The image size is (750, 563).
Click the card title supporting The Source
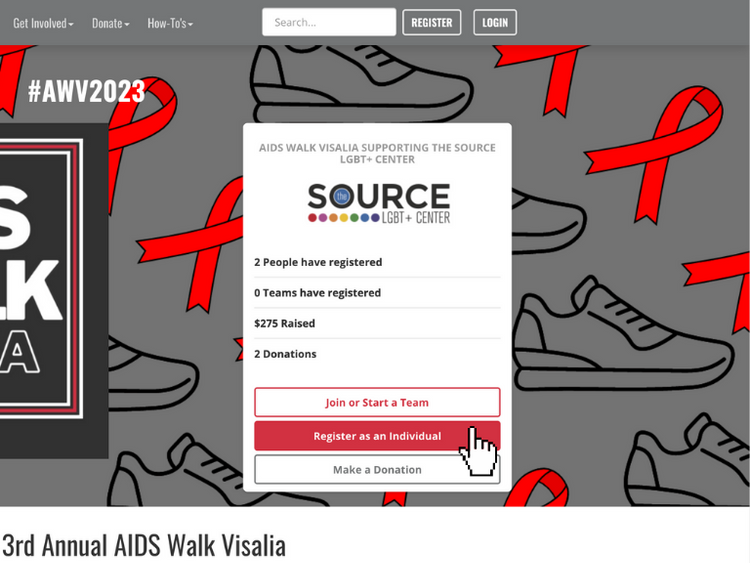tap(377, 154)
